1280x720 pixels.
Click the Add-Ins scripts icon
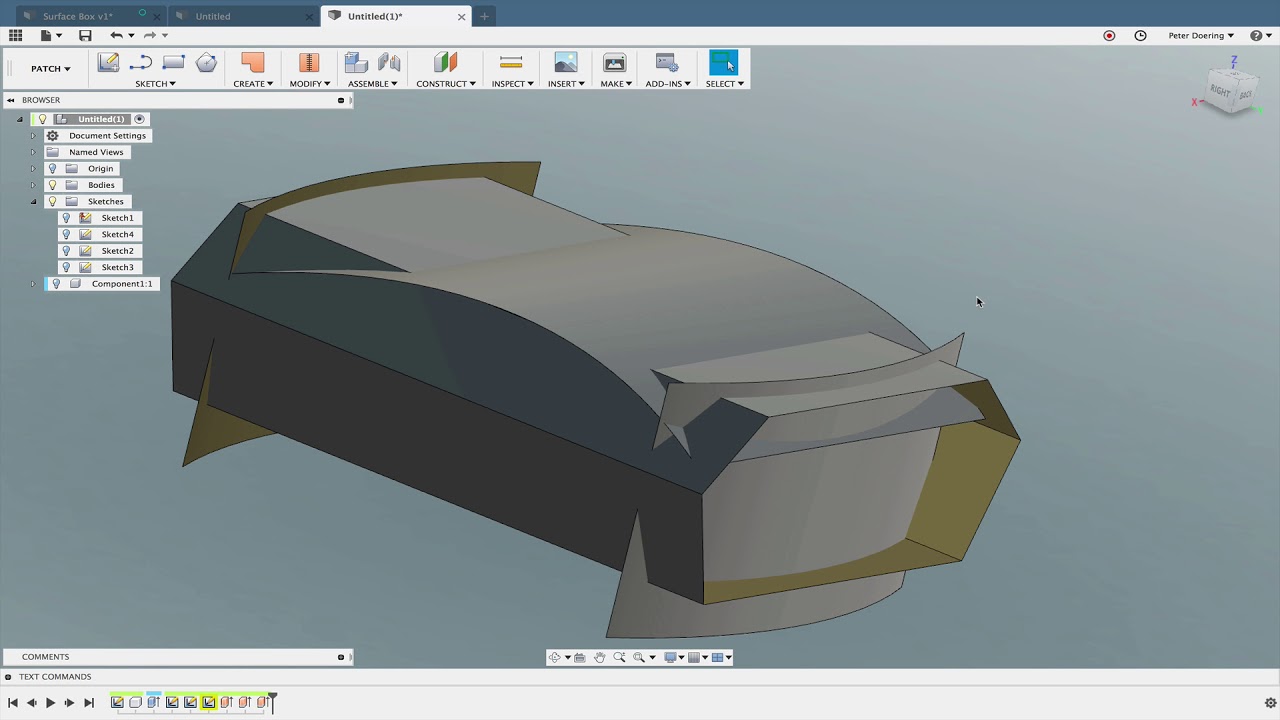667,62
